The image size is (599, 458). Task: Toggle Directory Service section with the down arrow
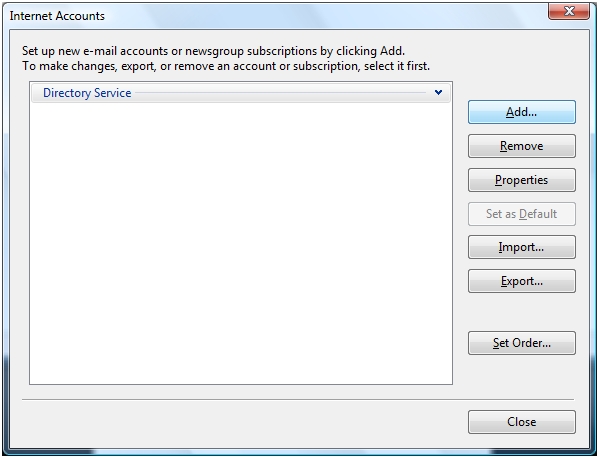click(438, 92)
